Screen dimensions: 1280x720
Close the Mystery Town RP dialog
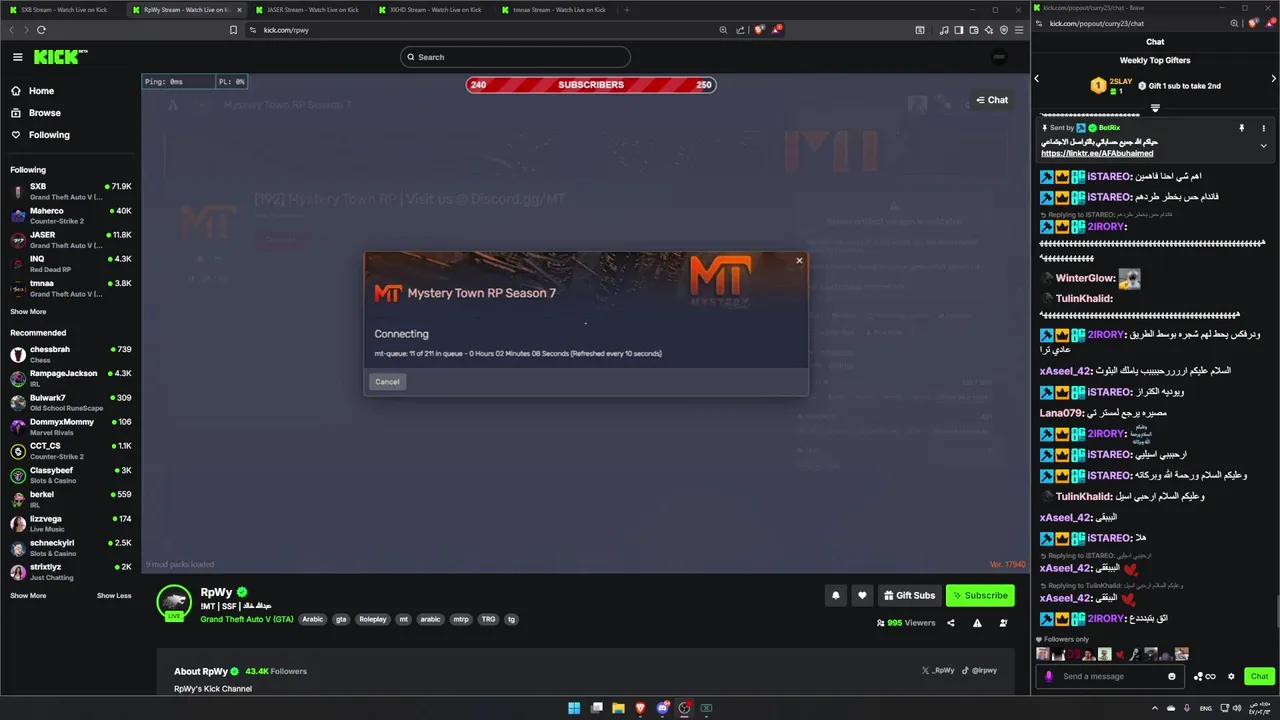coord(799,260)
